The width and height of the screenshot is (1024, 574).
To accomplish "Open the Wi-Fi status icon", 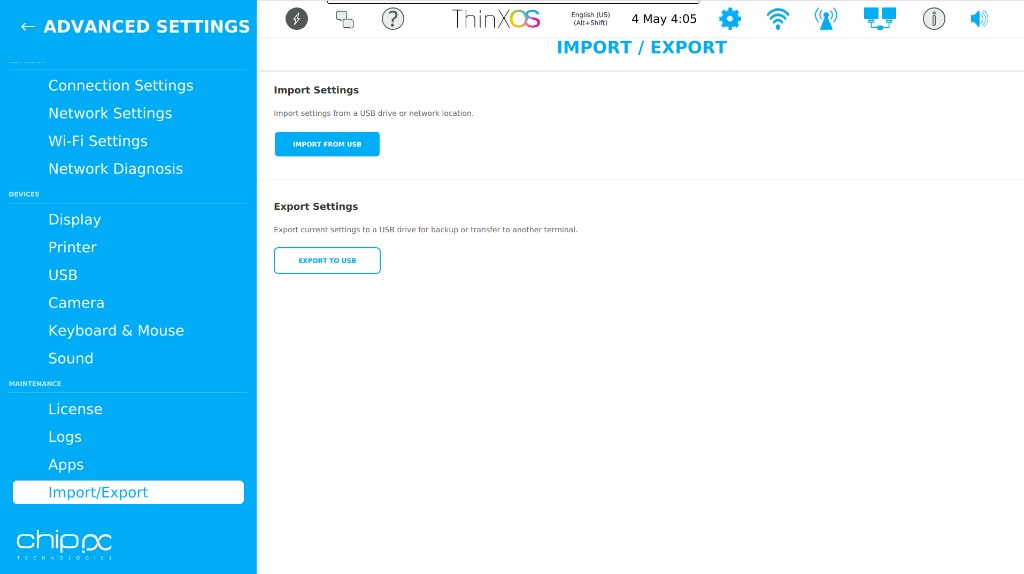I will [777, 19].
